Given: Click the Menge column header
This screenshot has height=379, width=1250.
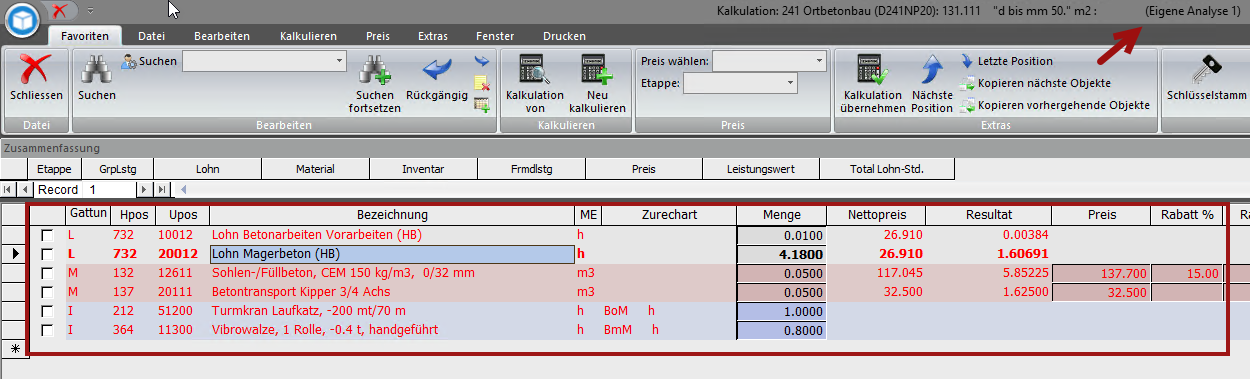Looking at the screenshot, I should point(781,215).
